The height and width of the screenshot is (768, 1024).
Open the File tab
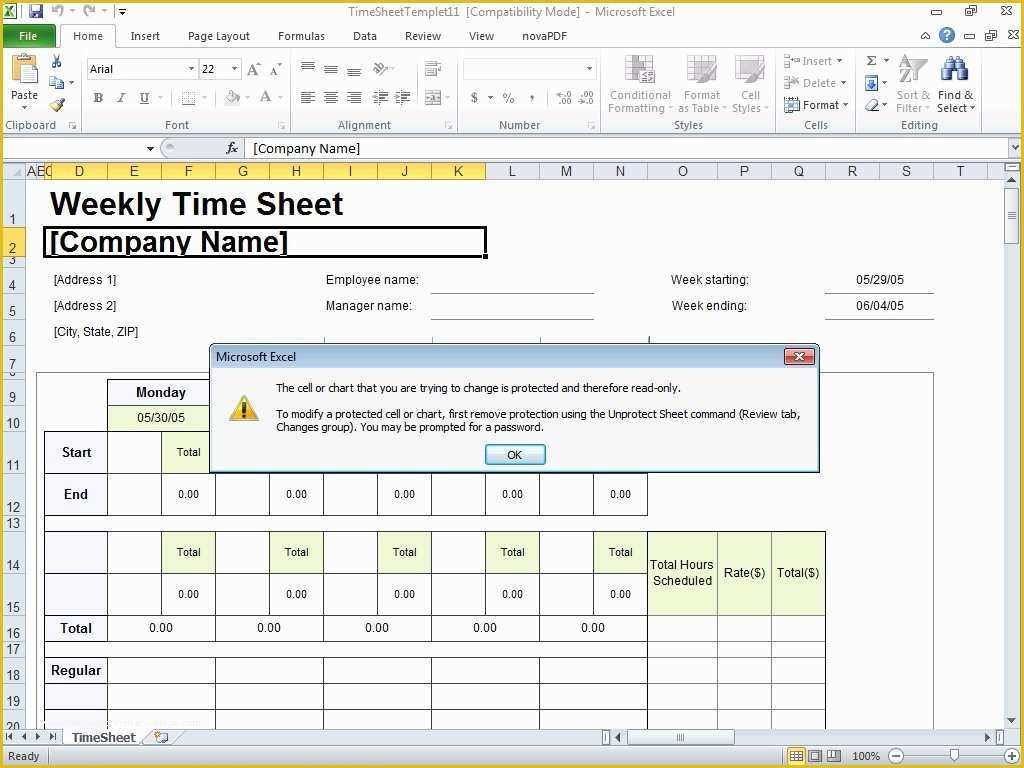28,36
